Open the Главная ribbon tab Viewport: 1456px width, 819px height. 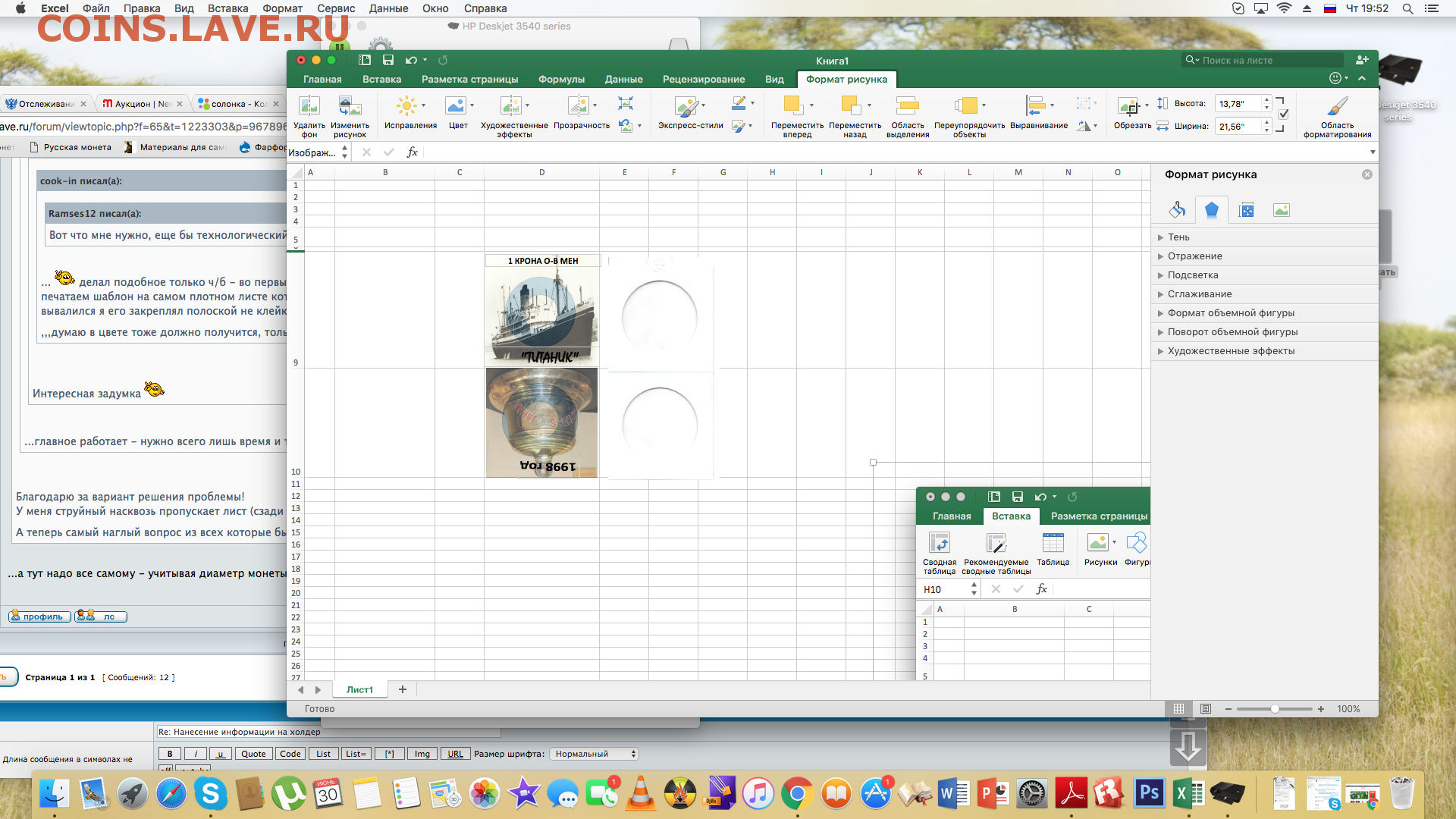click(x=322, y=79)
